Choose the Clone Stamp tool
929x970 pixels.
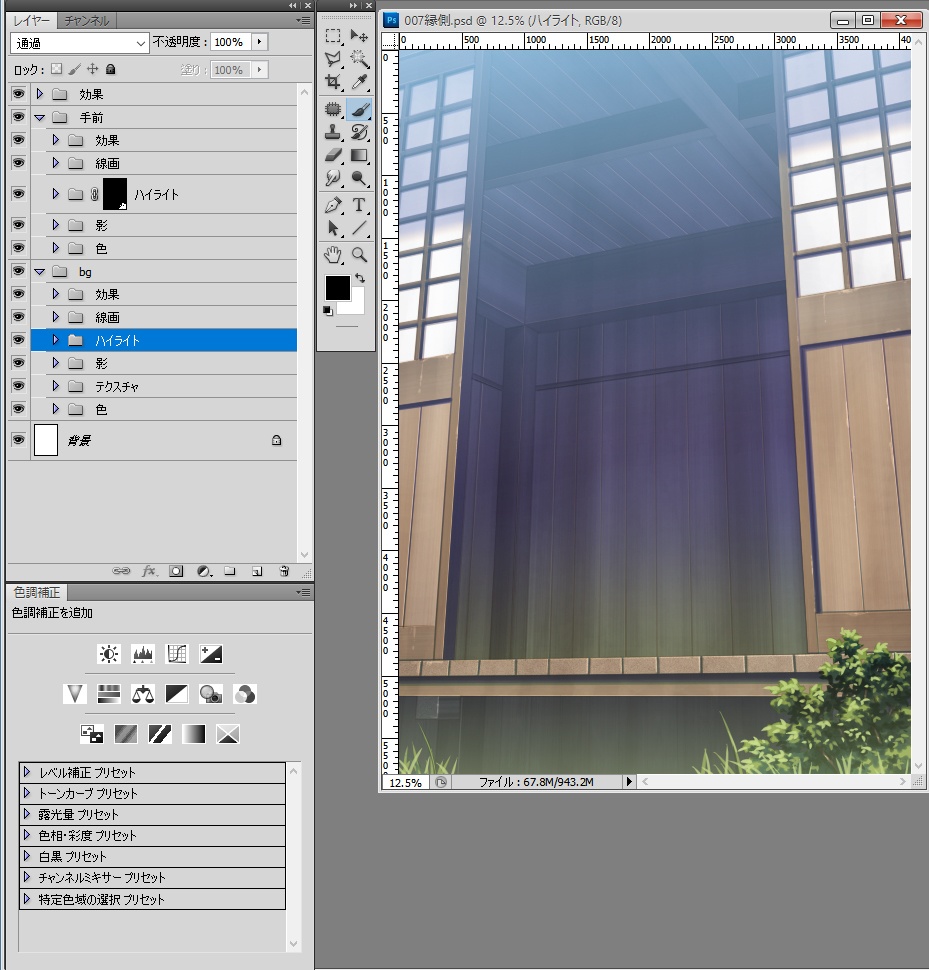click(332, 133)
